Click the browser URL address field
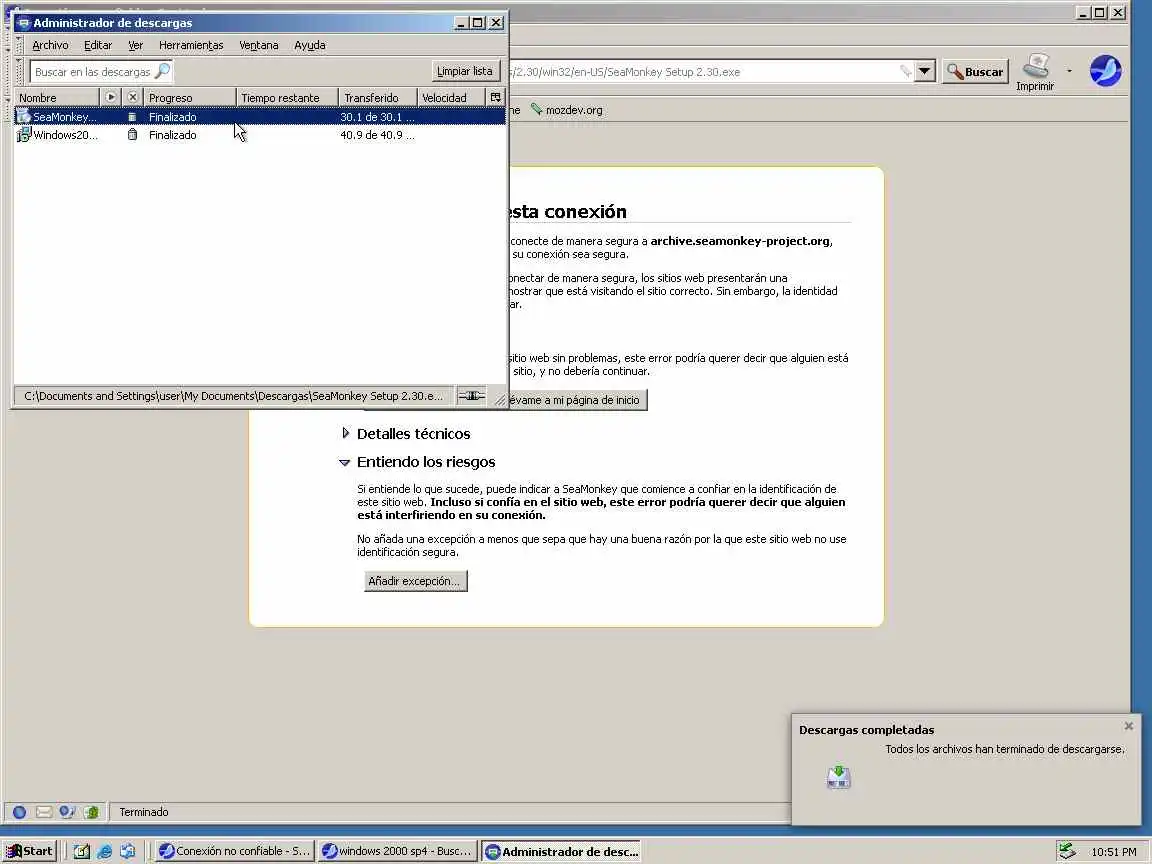1152x864 pixels. click(x=702, y=71)
